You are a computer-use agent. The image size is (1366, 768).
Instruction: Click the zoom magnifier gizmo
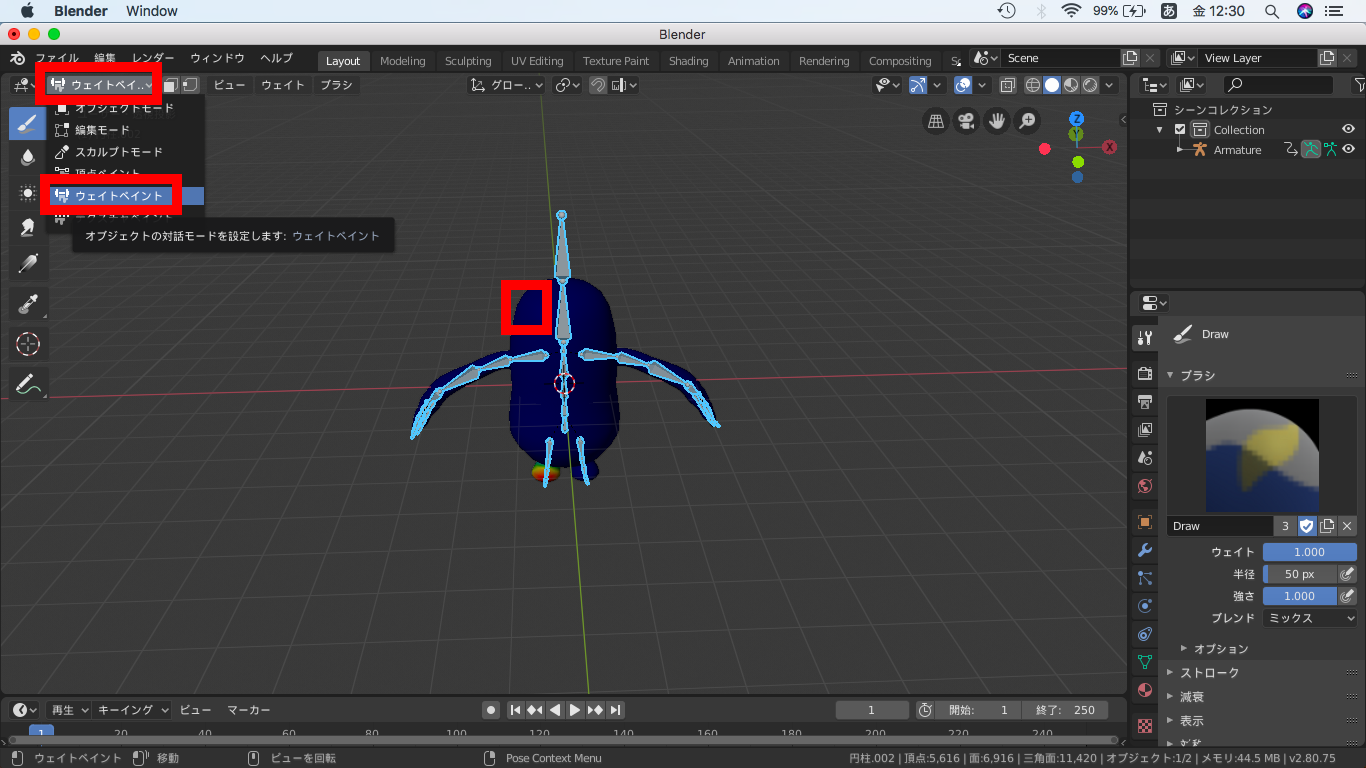tap(1027, 121)
